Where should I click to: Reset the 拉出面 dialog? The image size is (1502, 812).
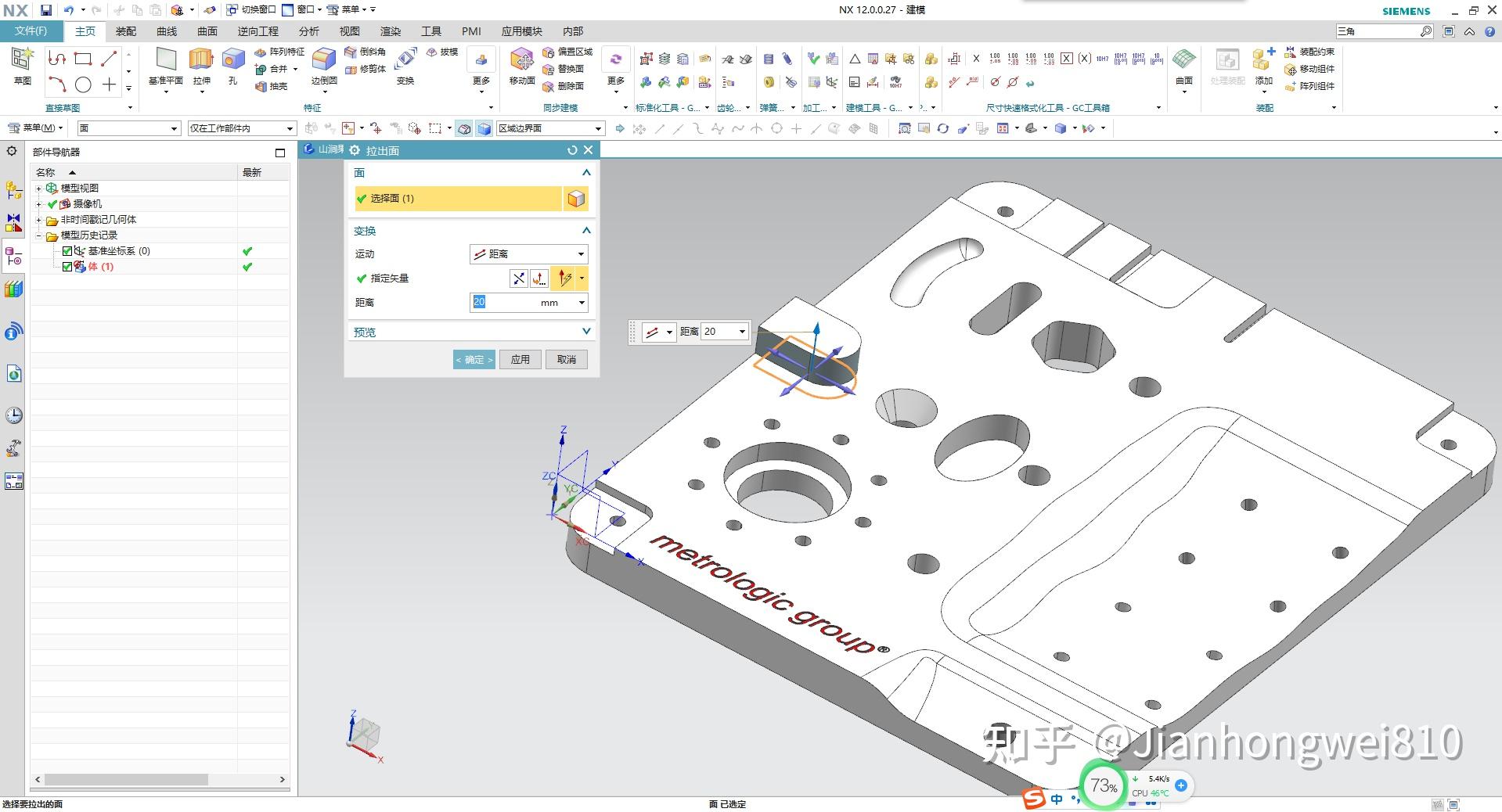[x=572, y=150]
